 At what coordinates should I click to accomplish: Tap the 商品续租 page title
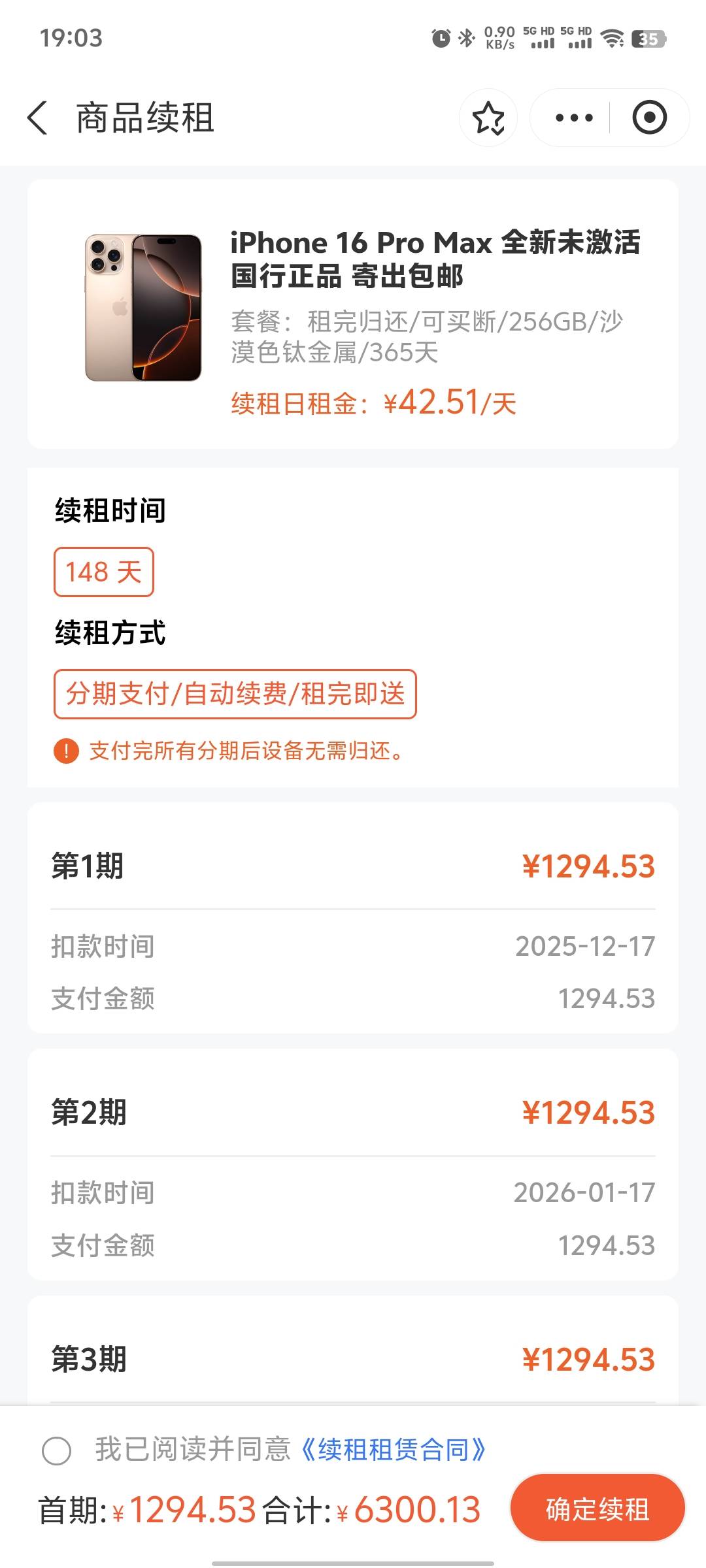pos(145,118)
